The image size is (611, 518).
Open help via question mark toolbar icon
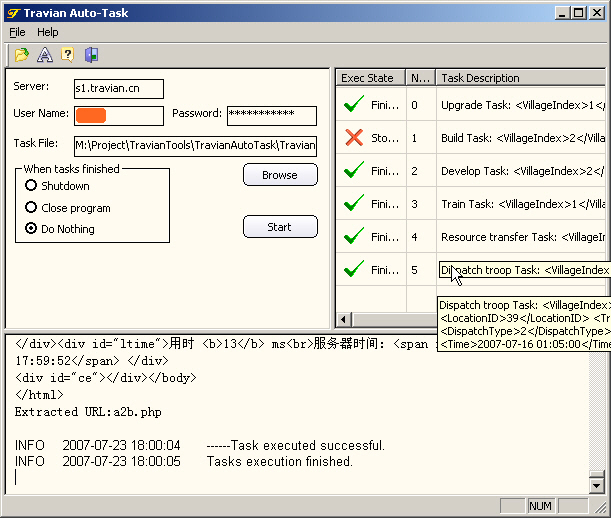[68, 55]
